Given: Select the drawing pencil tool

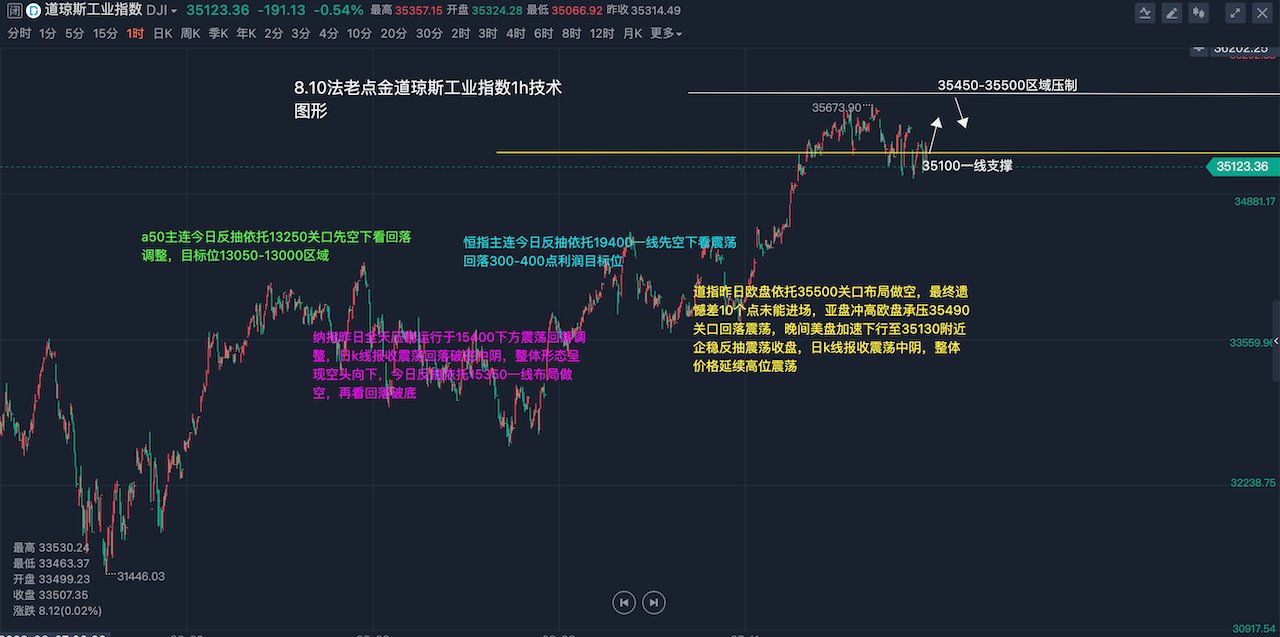Looking at the screenshot, I should [x=1171, y=12].
